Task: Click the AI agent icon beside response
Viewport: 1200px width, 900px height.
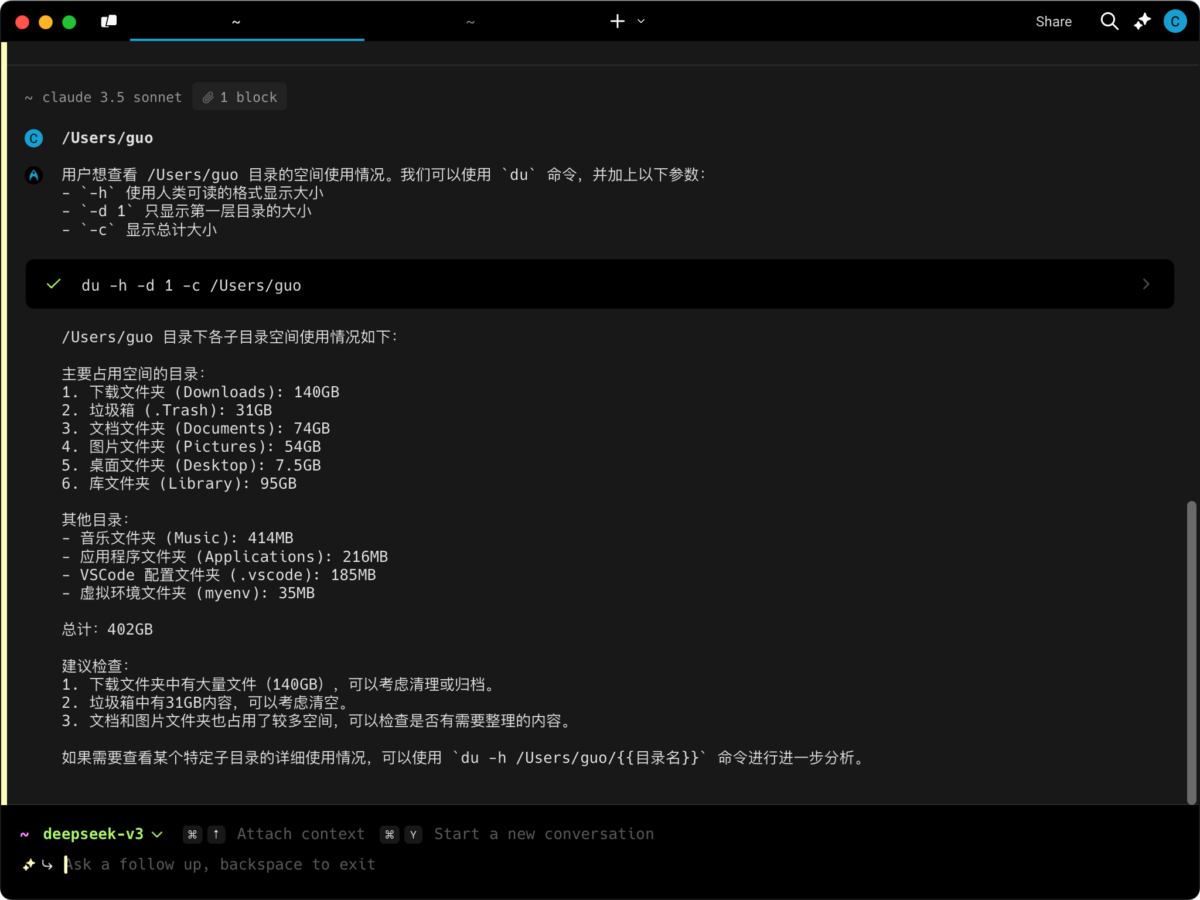Action: 34,175
